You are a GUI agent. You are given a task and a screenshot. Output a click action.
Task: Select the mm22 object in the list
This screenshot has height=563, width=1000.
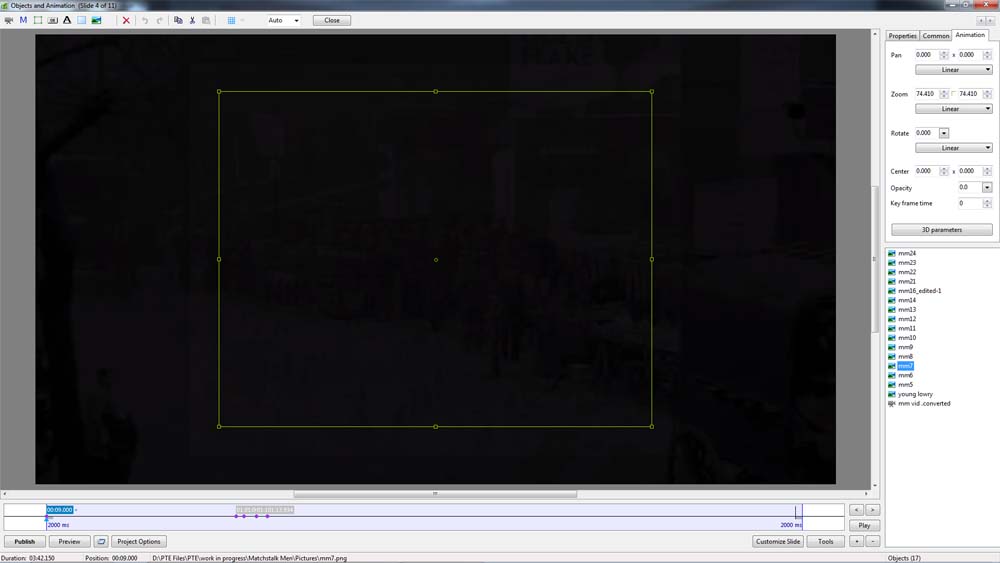[907, 272]
